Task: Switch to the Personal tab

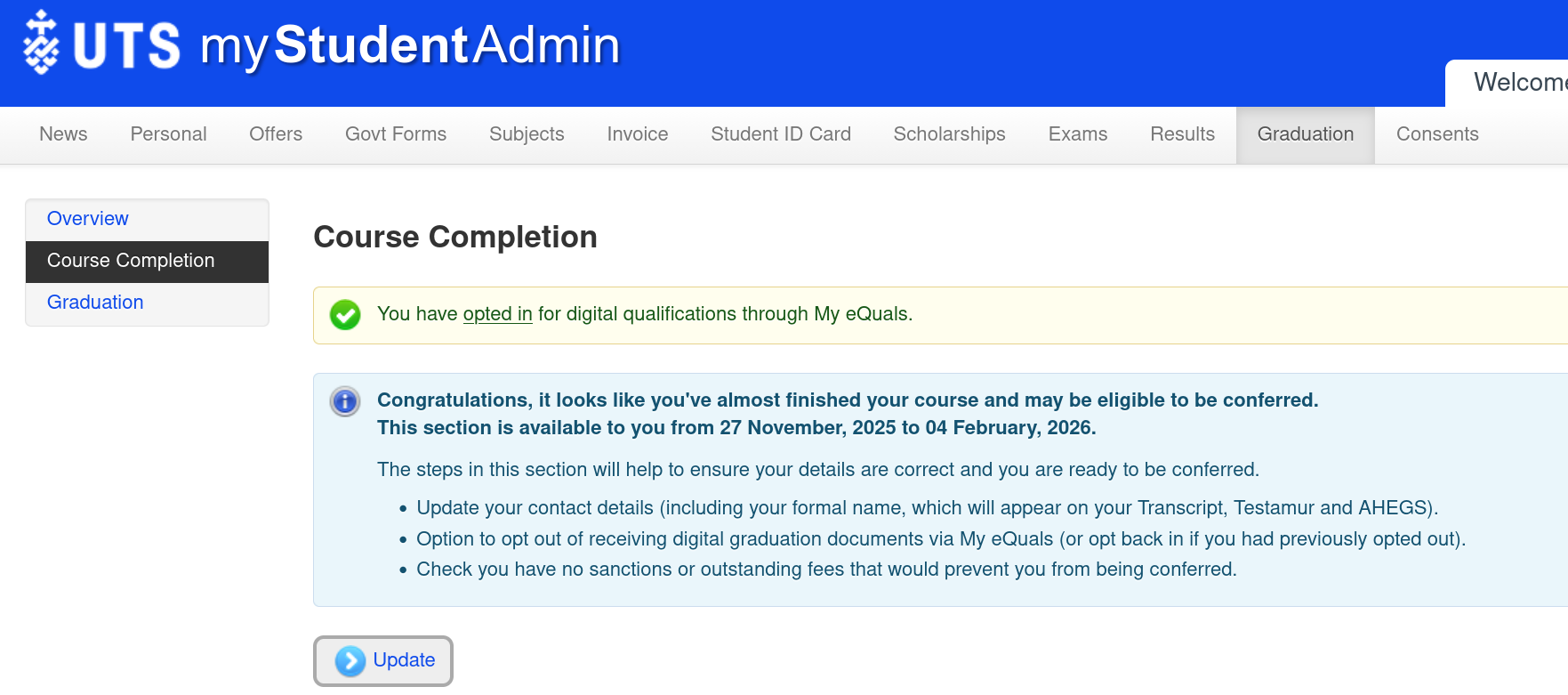Action: point(168,134)
